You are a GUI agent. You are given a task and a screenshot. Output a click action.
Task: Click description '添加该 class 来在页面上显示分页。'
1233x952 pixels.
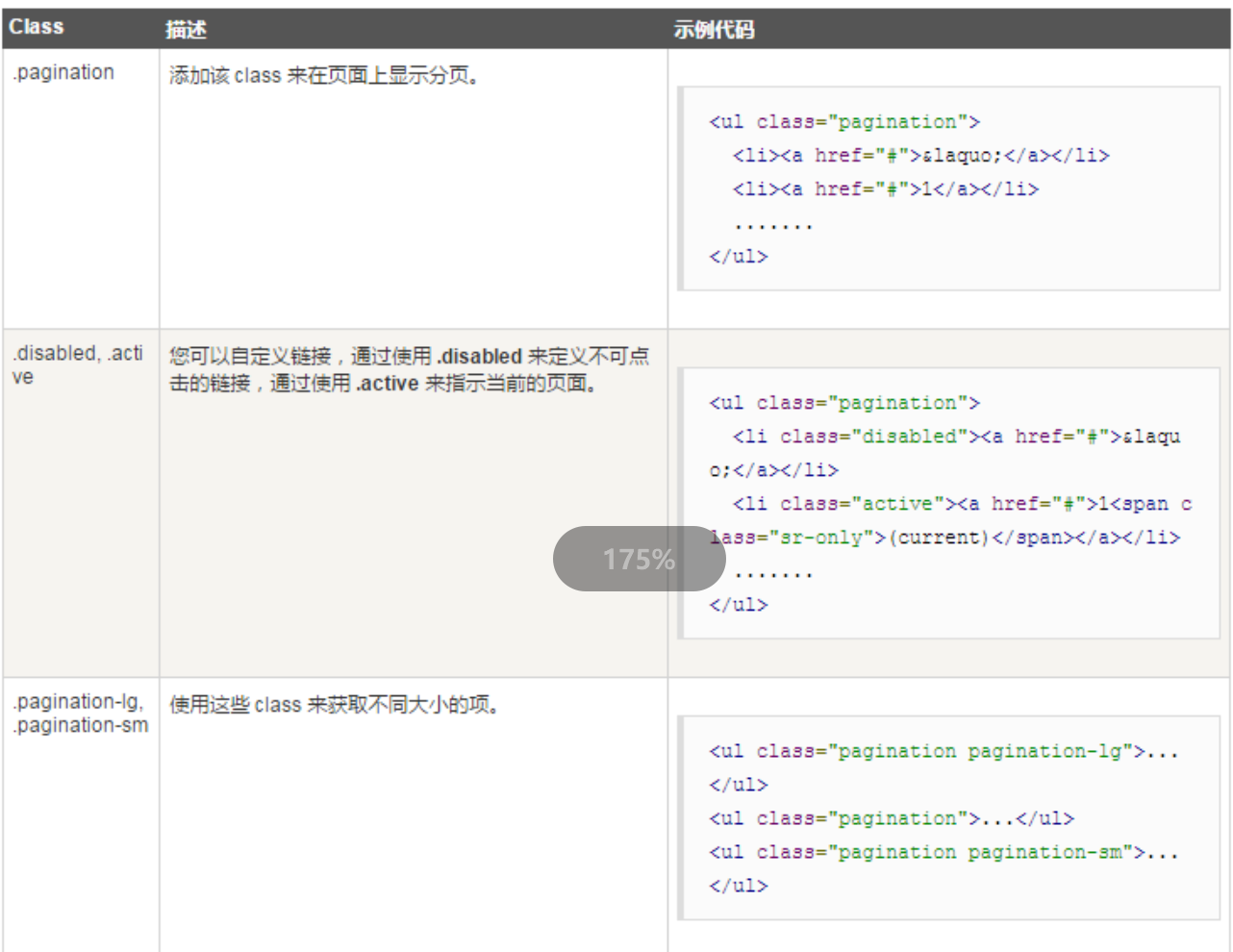[324, 75]
